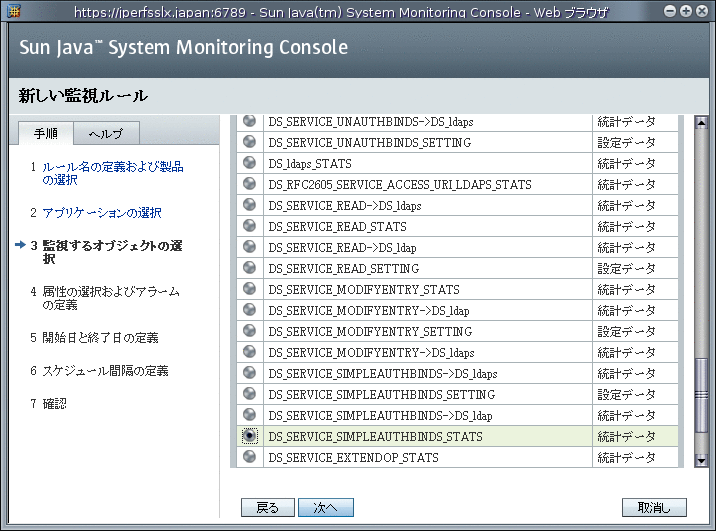Click text DS_SERVICE_SIMPLEAUTHBINDS_STATS
This screenshot has height=531, width=716.
375,436
